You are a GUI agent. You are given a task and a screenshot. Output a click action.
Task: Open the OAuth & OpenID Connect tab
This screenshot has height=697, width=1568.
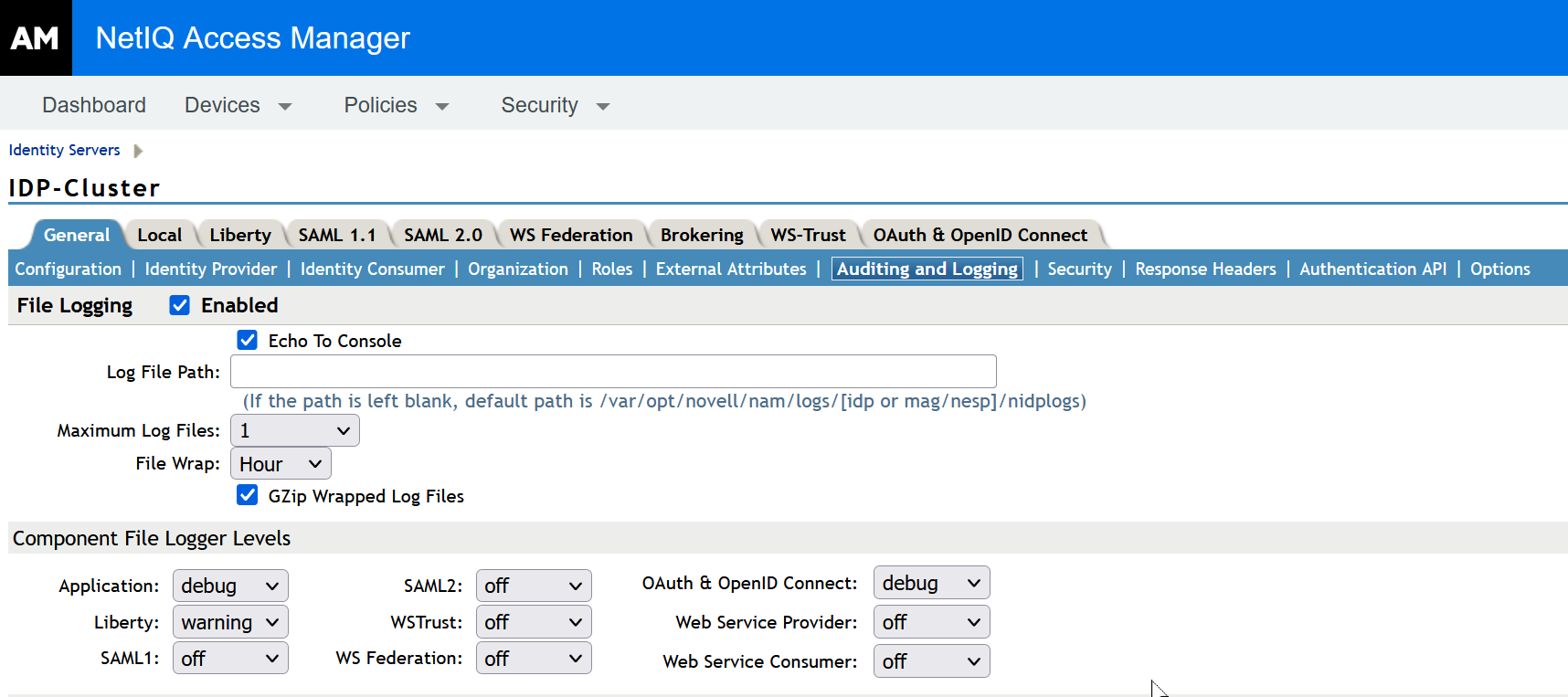tap(980, 235)
